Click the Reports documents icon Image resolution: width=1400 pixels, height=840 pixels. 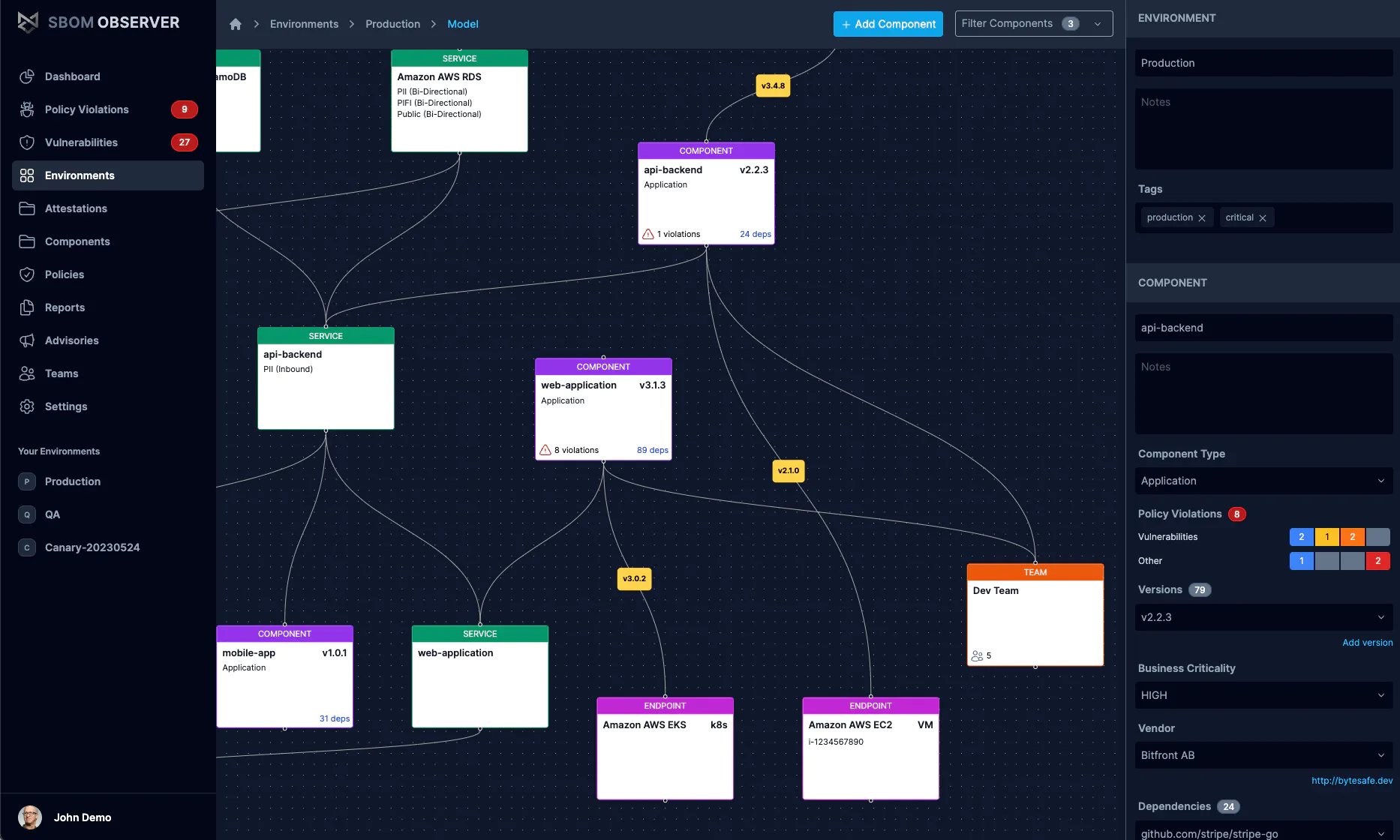click(x=27, y=307)
